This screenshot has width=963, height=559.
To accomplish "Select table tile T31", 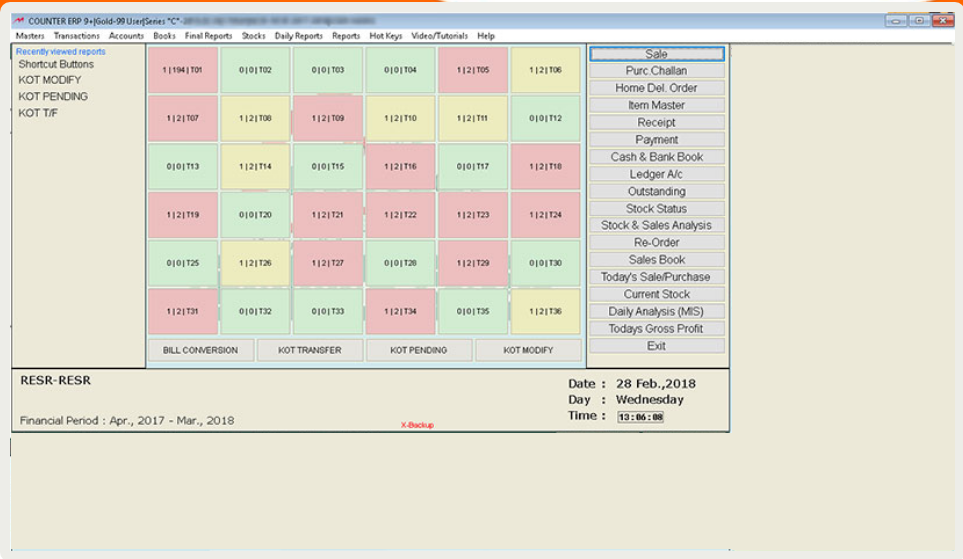I will (x=182, y=311).
